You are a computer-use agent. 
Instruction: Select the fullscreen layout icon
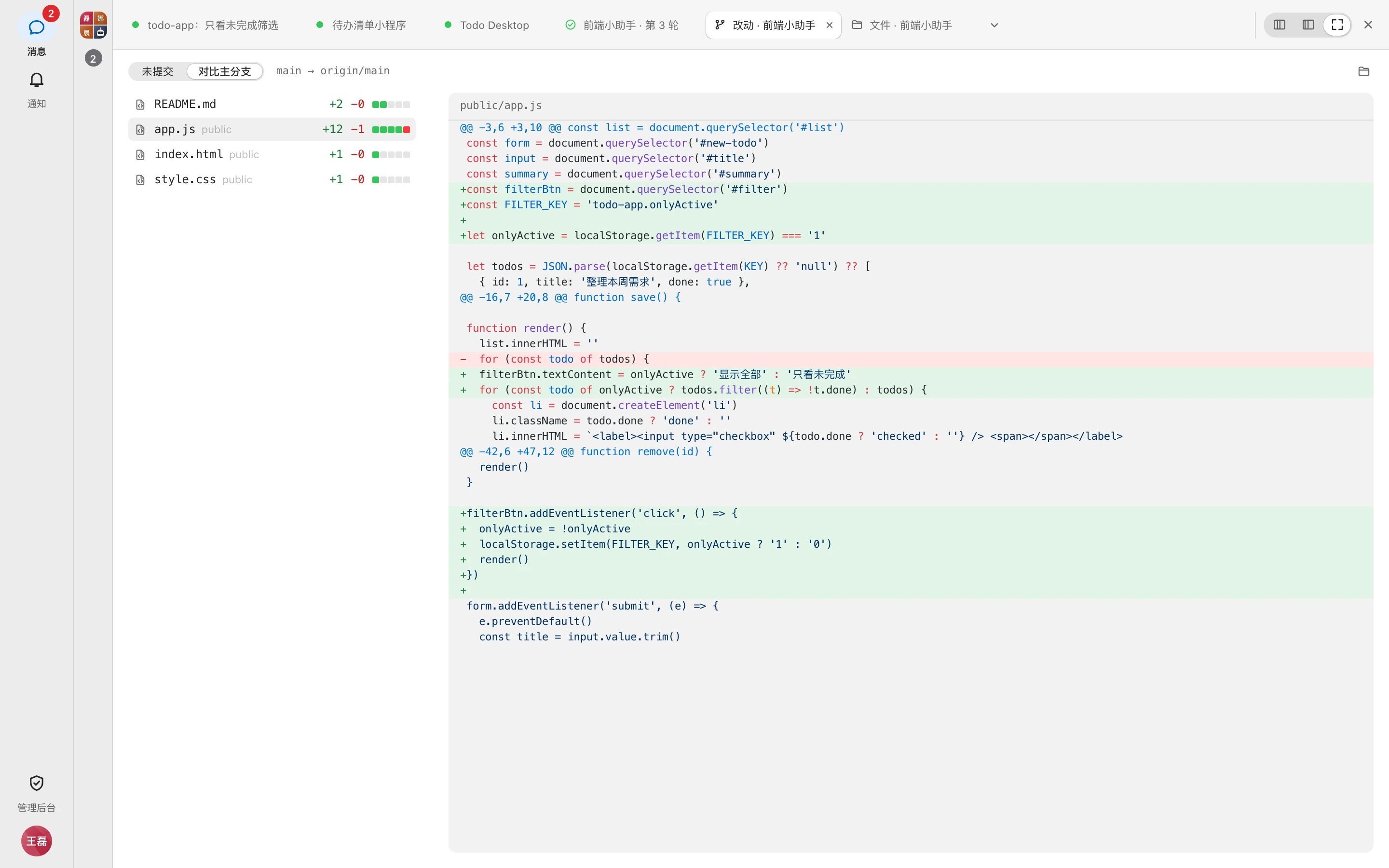tap(1337, 25)
